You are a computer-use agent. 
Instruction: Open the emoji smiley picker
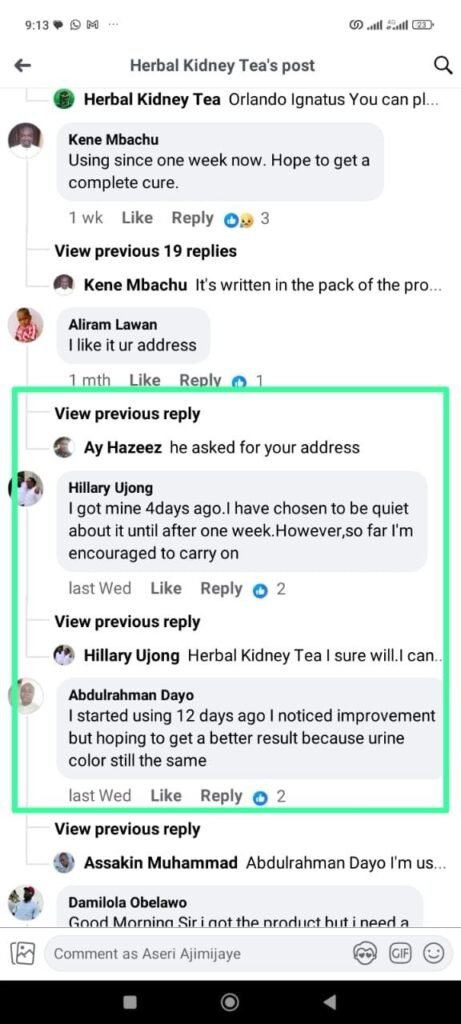pos(434,953)
